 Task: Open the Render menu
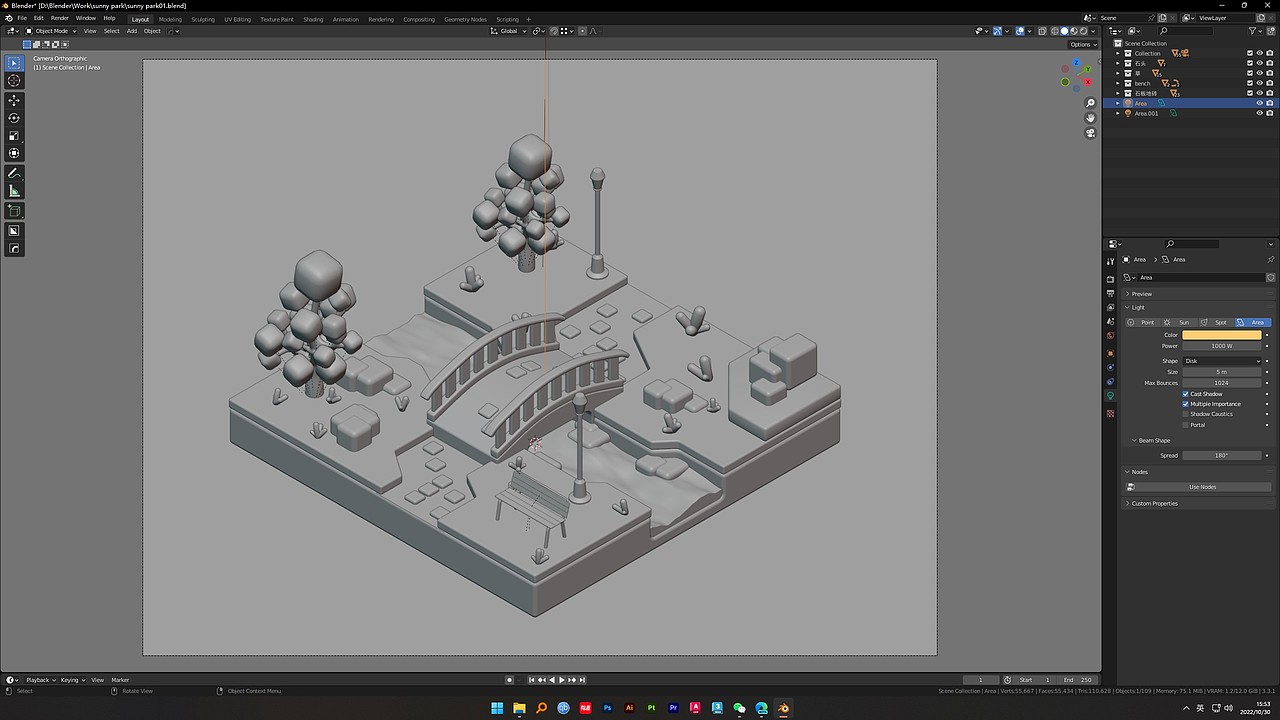[x=60, y=18]
